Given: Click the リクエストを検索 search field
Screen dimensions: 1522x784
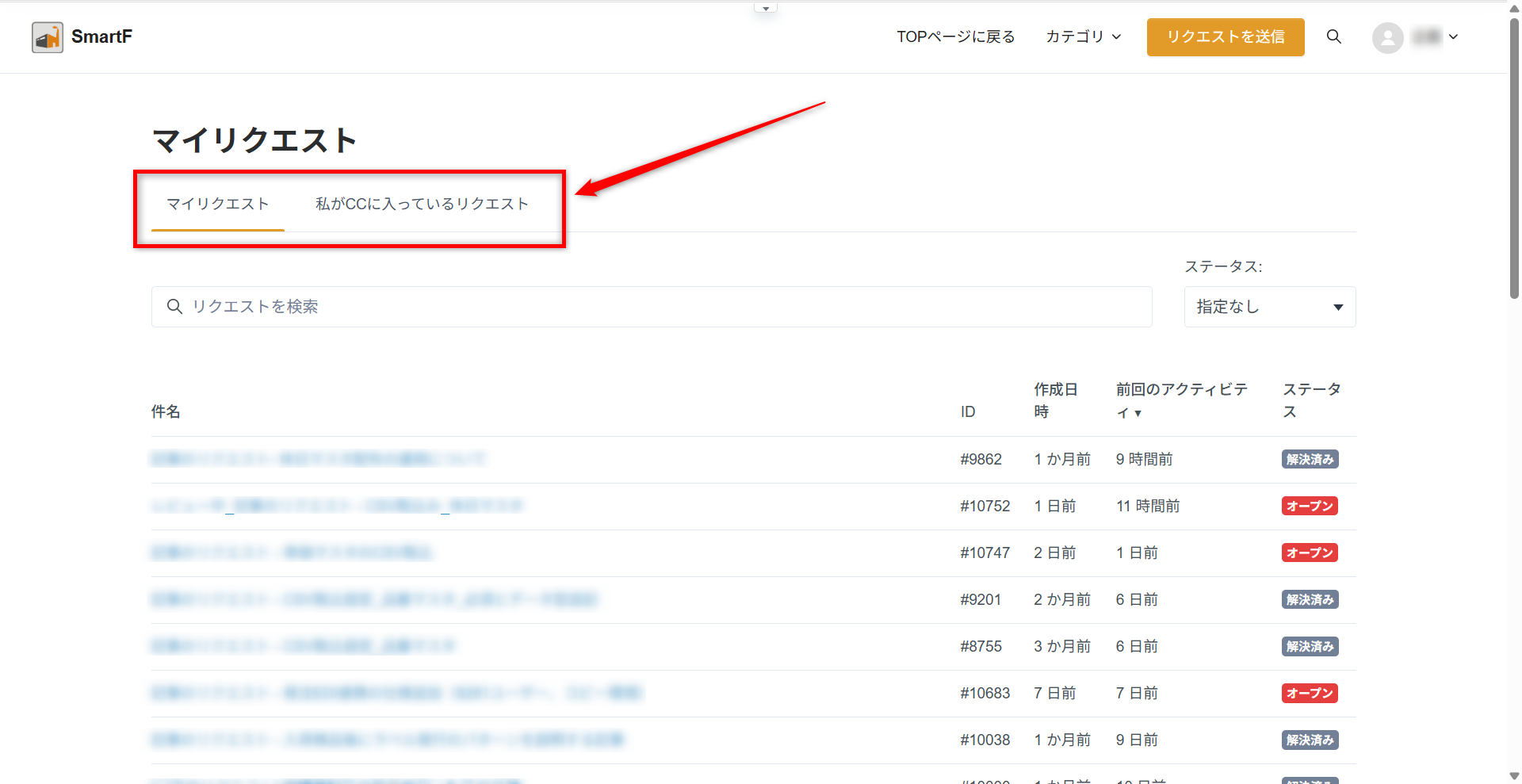Looking at the screenshot, I should coord(652,307).
